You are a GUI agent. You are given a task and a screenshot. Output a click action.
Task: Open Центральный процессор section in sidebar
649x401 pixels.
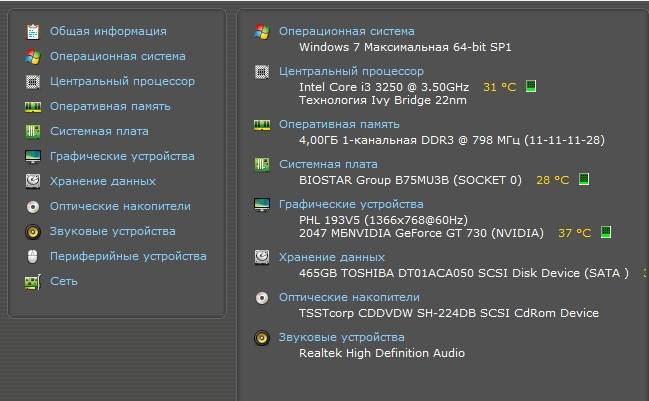123,82
